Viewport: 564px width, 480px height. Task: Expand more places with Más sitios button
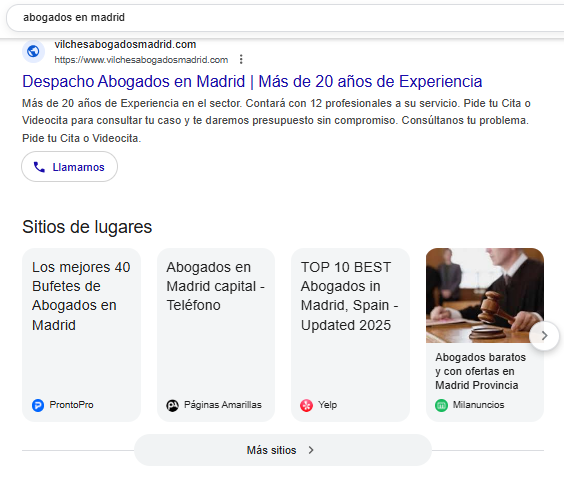(x=283, y=450)
